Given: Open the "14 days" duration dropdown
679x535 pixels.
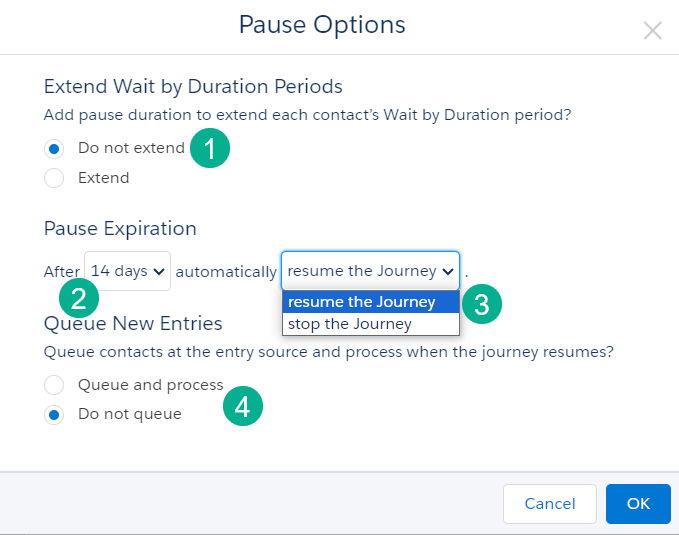Looking at the screenshot, I should 127,271.
